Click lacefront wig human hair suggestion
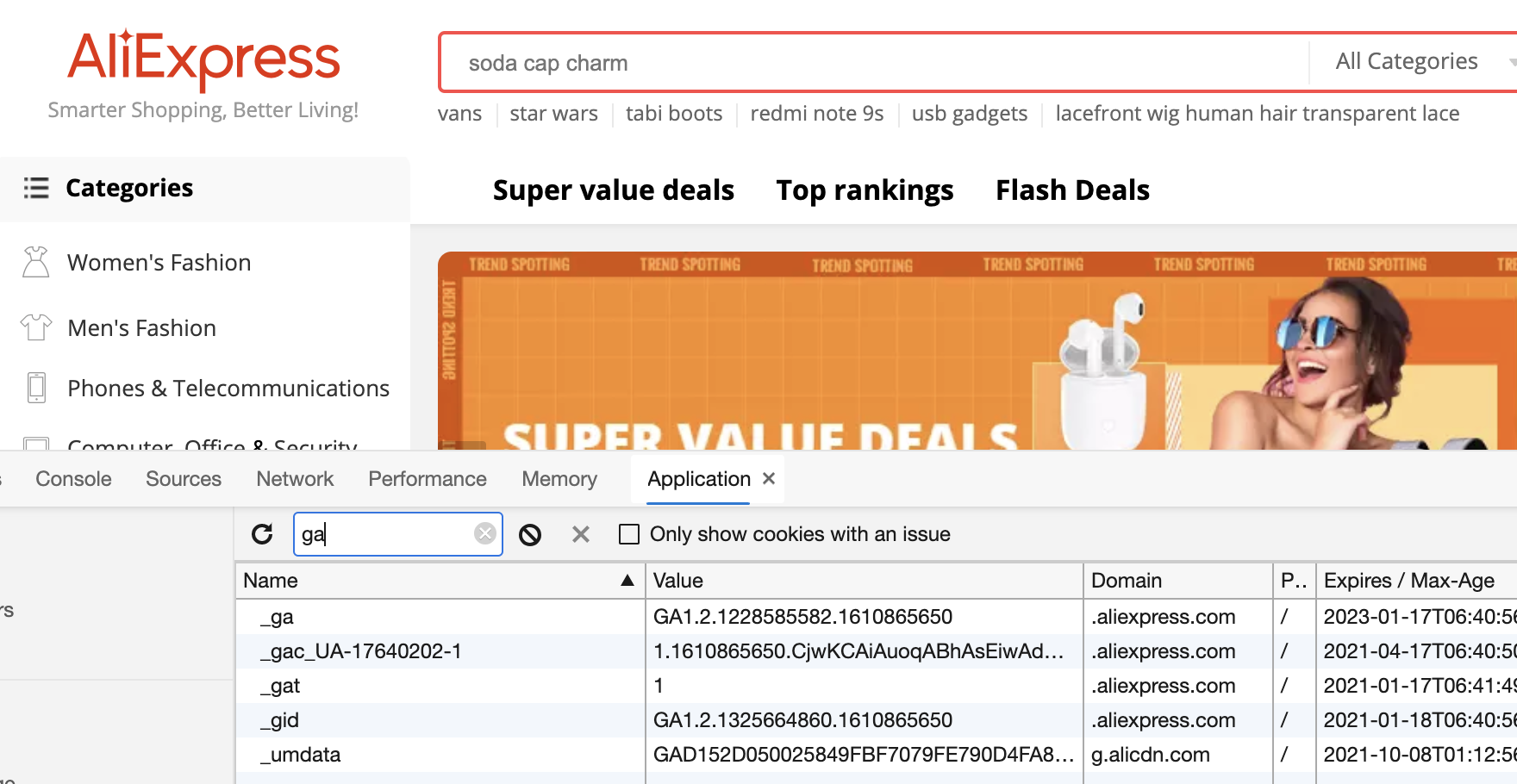 pyautogui.click(x=1258, y=114)
